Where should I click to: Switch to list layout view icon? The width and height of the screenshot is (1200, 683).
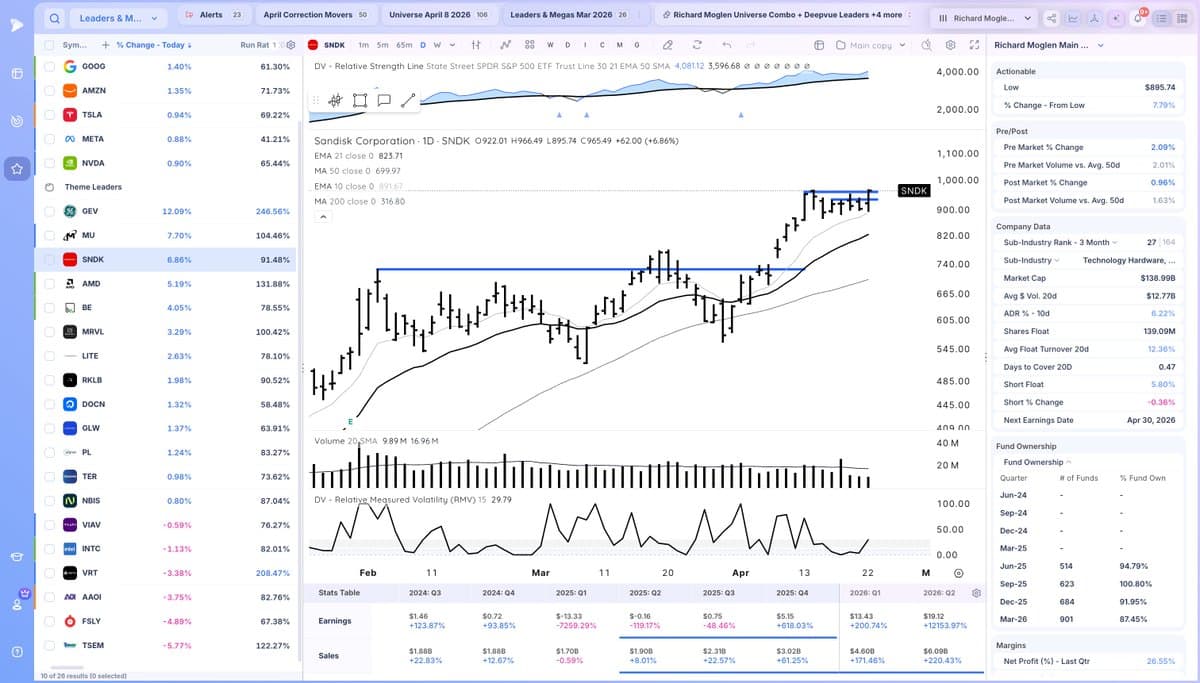click(1162, 18)
